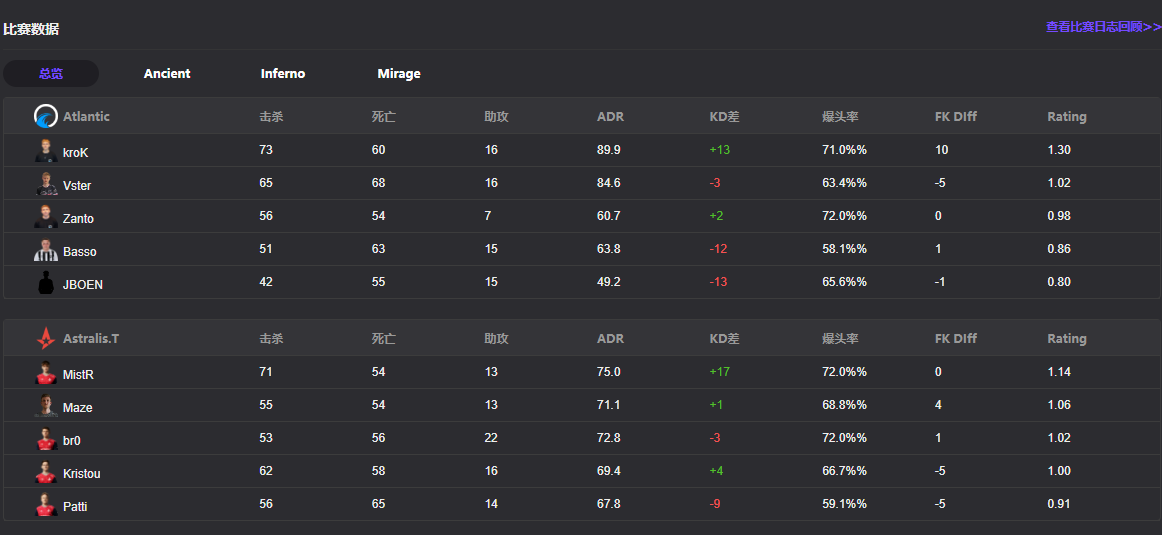The image size is (1162, 535).
Task: Click kroK's KD difference +13
Action: [720, 150]
